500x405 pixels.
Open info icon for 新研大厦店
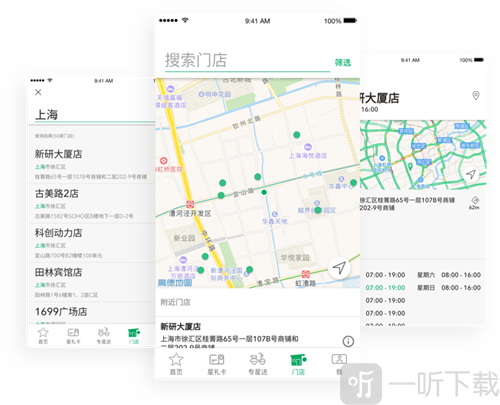pos(348,341)
